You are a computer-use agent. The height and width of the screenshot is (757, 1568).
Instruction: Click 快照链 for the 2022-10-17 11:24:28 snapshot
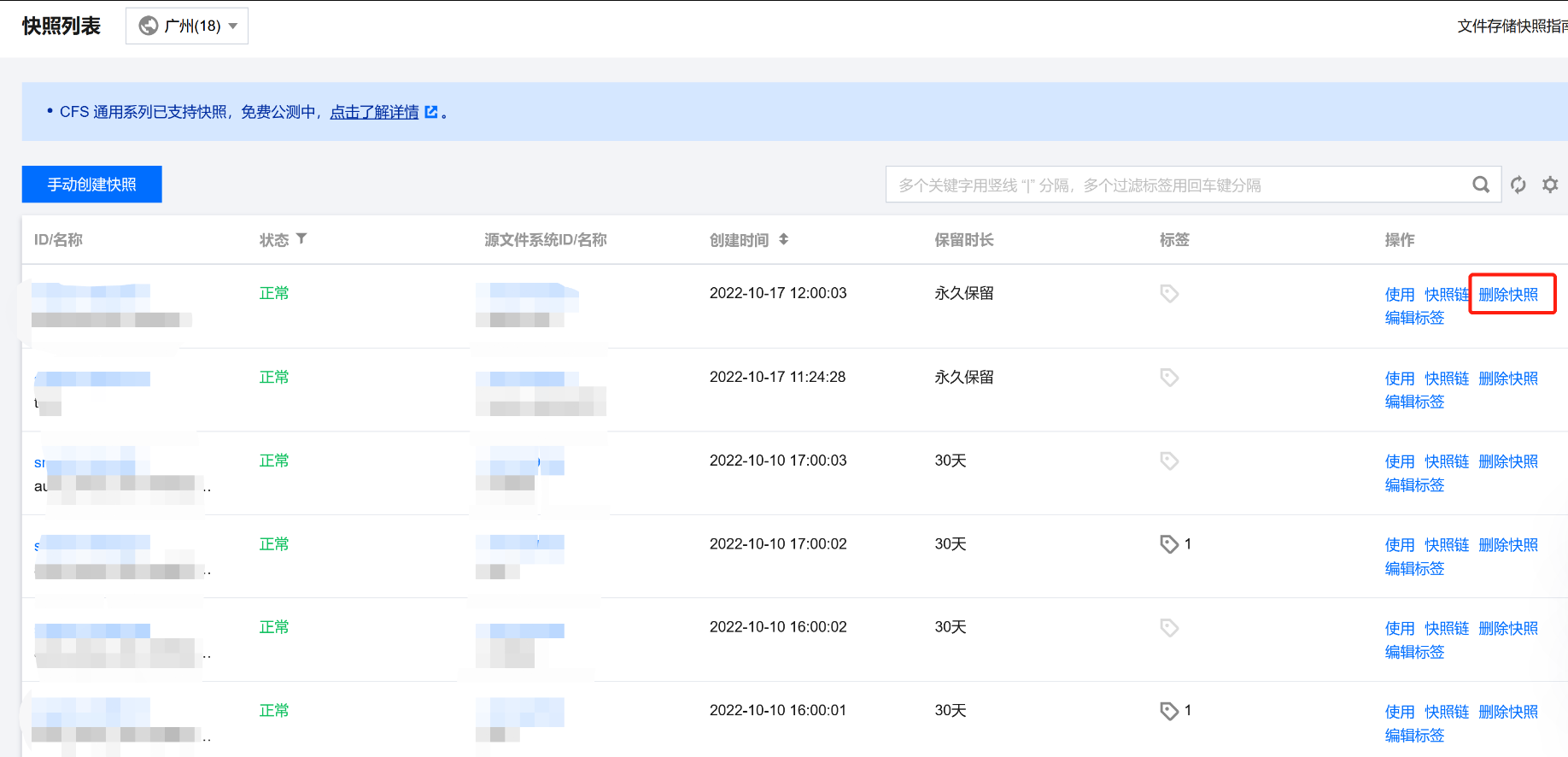click(1447, 378)
